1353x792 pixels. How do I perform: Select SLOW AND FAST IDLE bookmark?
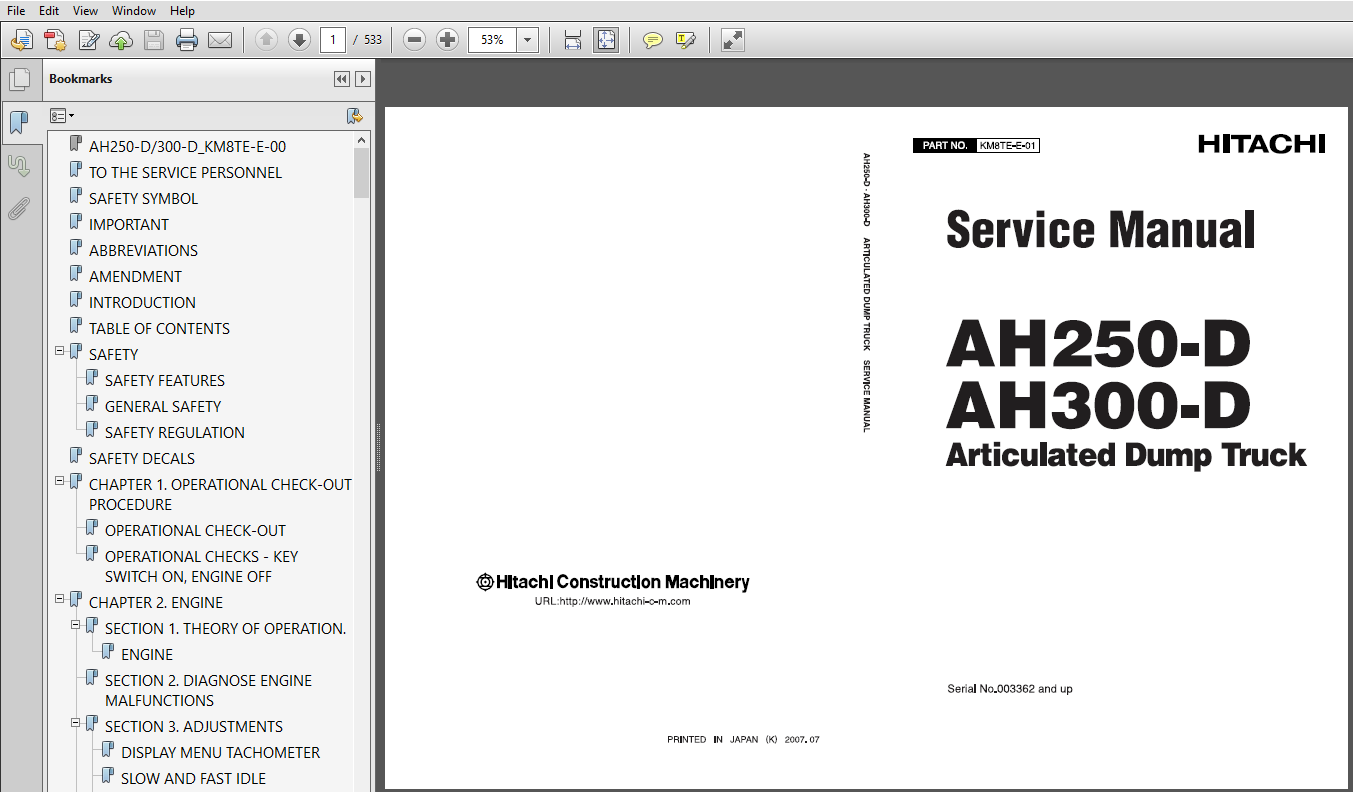[193, 779]
